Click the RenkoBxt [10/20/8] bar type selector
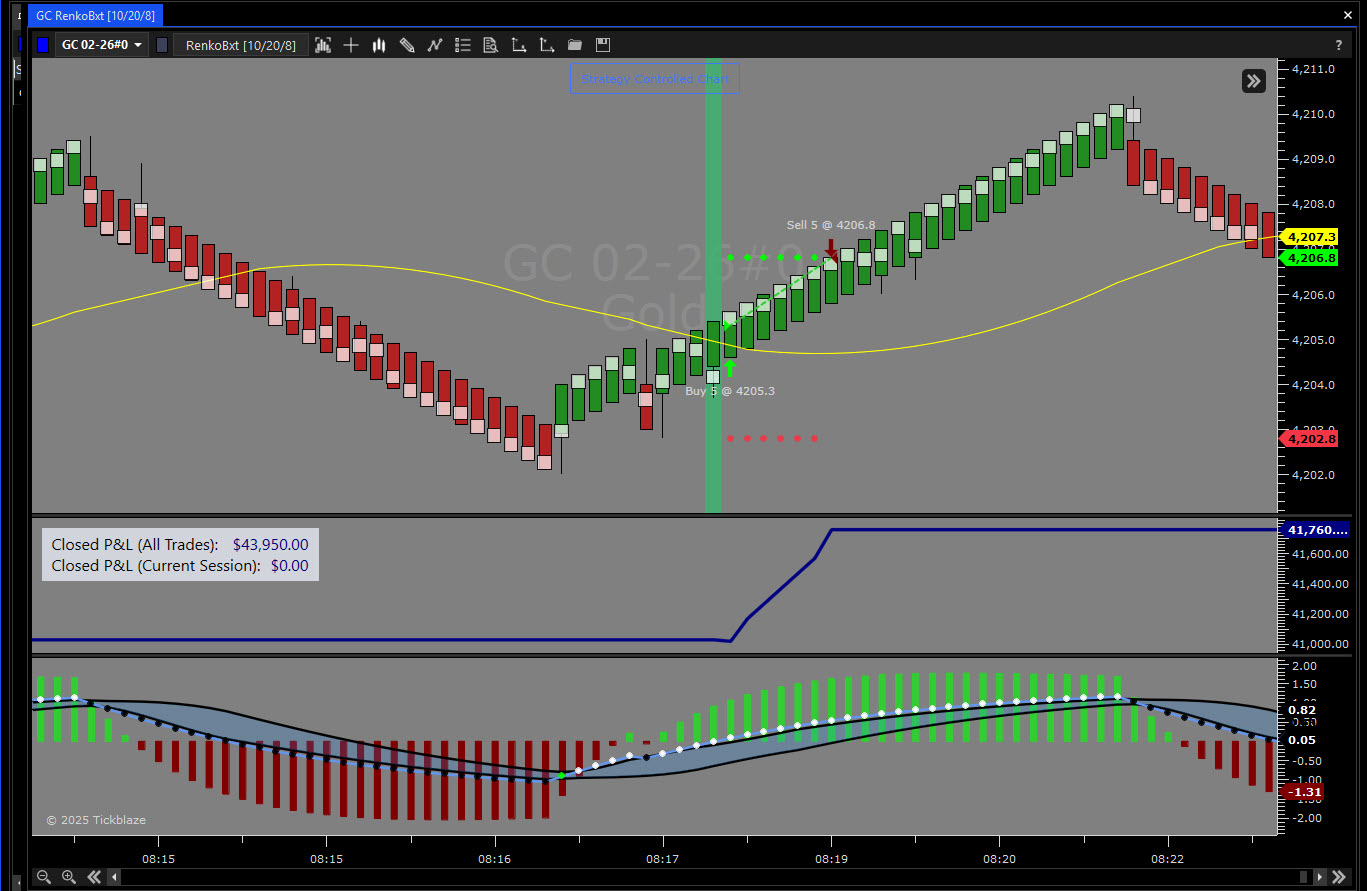The image size is (1367, 891). 240,45
